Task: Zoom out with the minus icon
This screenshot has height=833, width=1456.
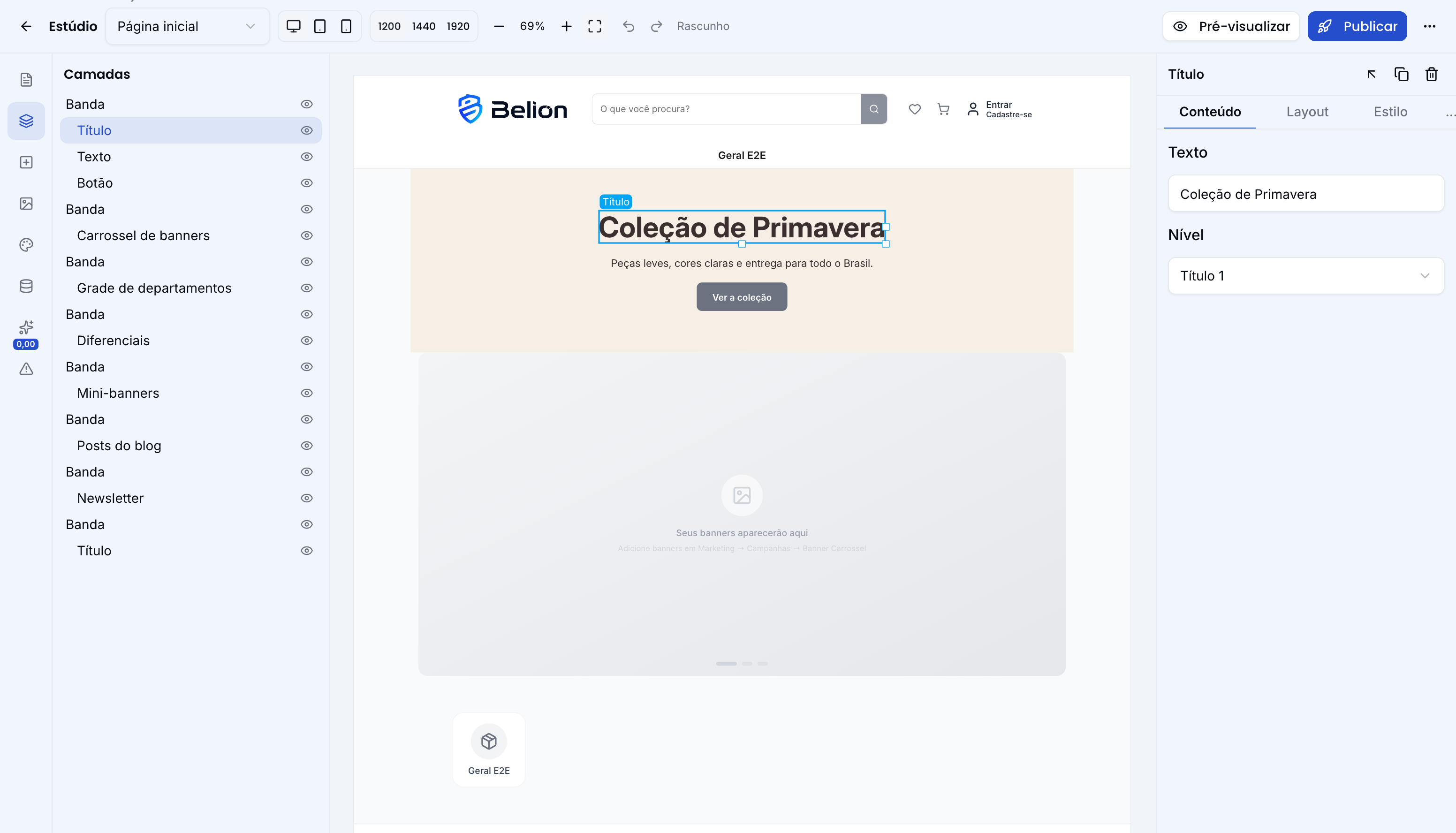Action: [499, 26]
